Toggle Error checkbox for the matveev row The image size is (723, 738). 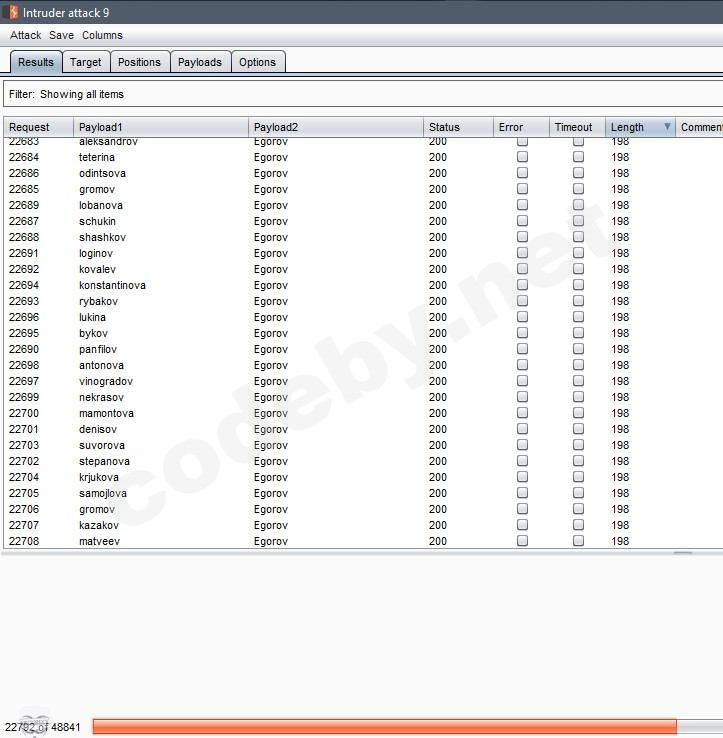click(522, 541)
